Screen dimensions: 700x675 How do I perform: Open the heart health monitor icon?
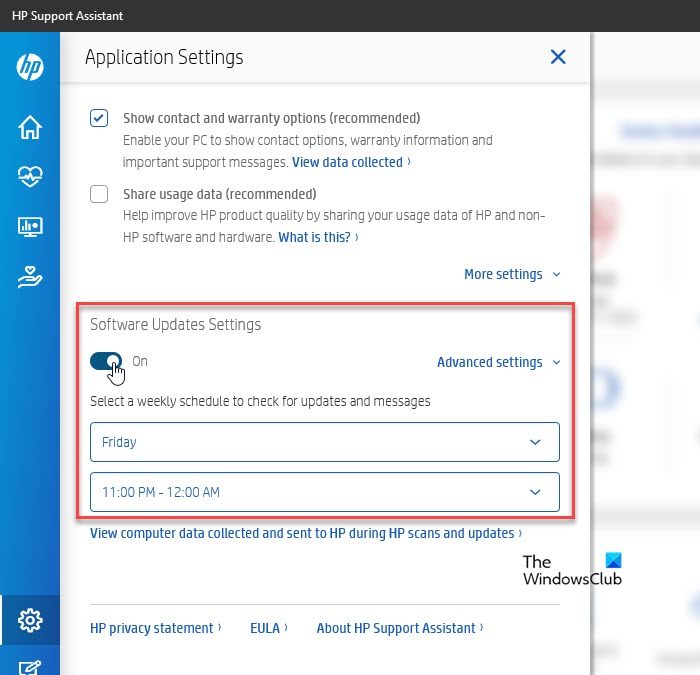click(30, 176)
